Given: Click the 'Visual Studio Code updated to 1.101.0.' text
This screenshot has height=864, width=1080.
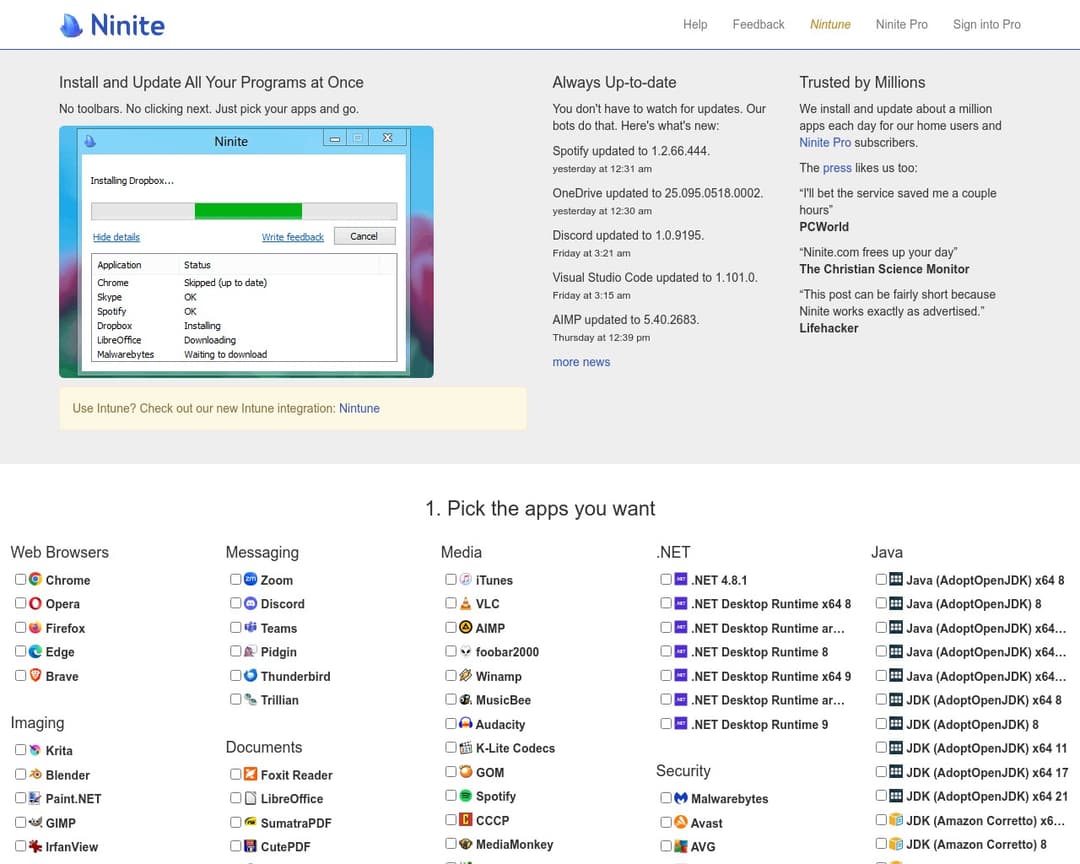Looking at the screenshot, I should [x=655, y=277].
